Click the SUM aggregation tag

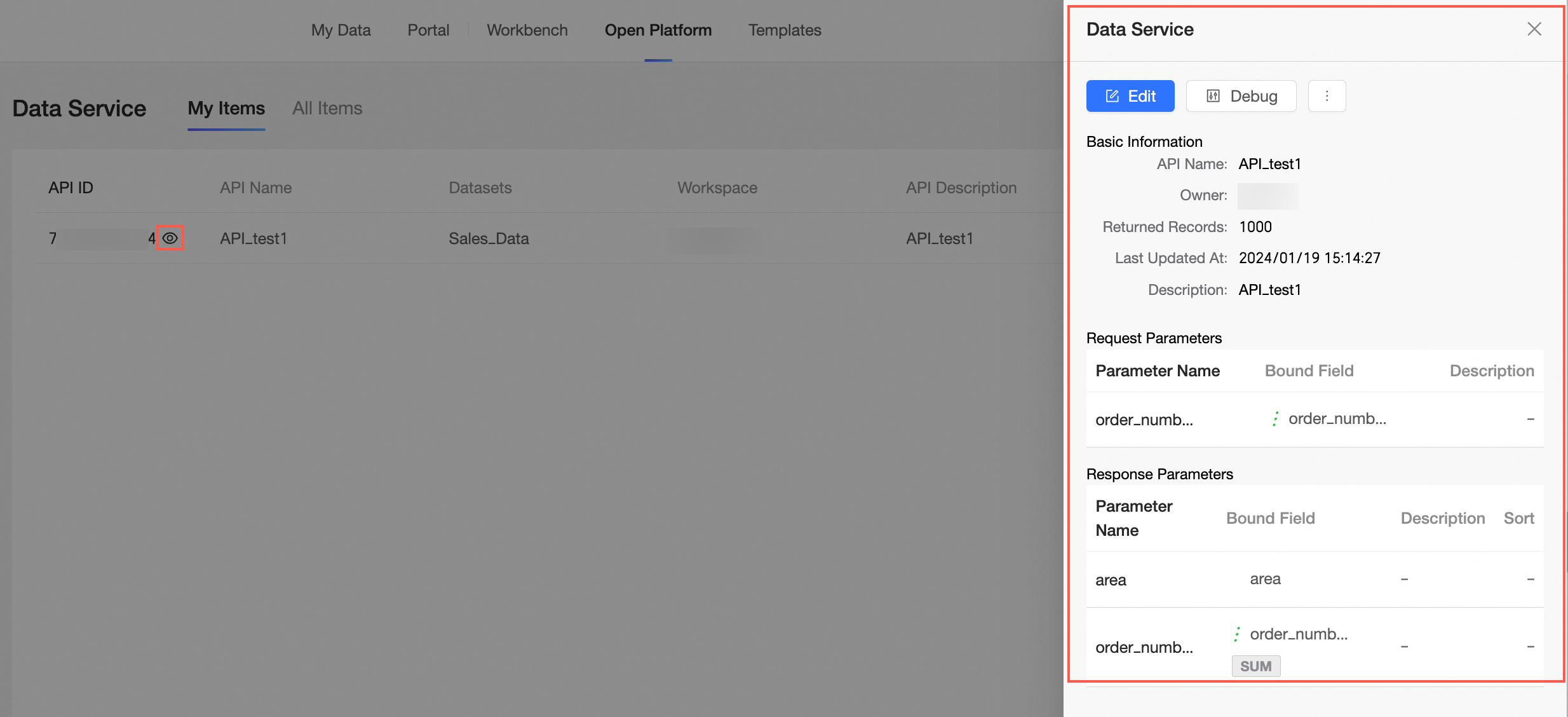pos(1255,666)
